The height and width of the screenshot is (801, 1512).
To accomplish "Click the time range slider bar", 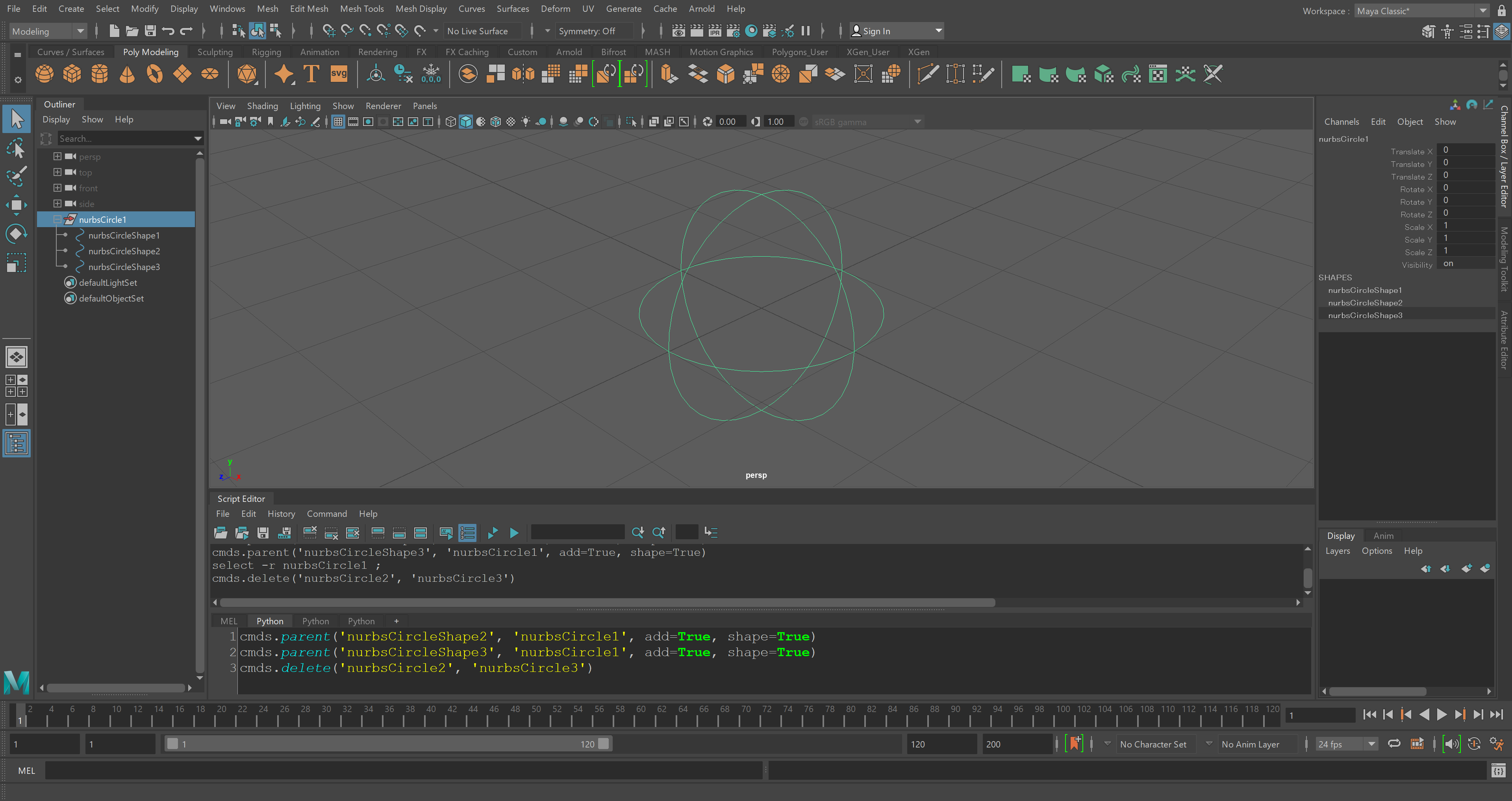I will tap(387, 744).
